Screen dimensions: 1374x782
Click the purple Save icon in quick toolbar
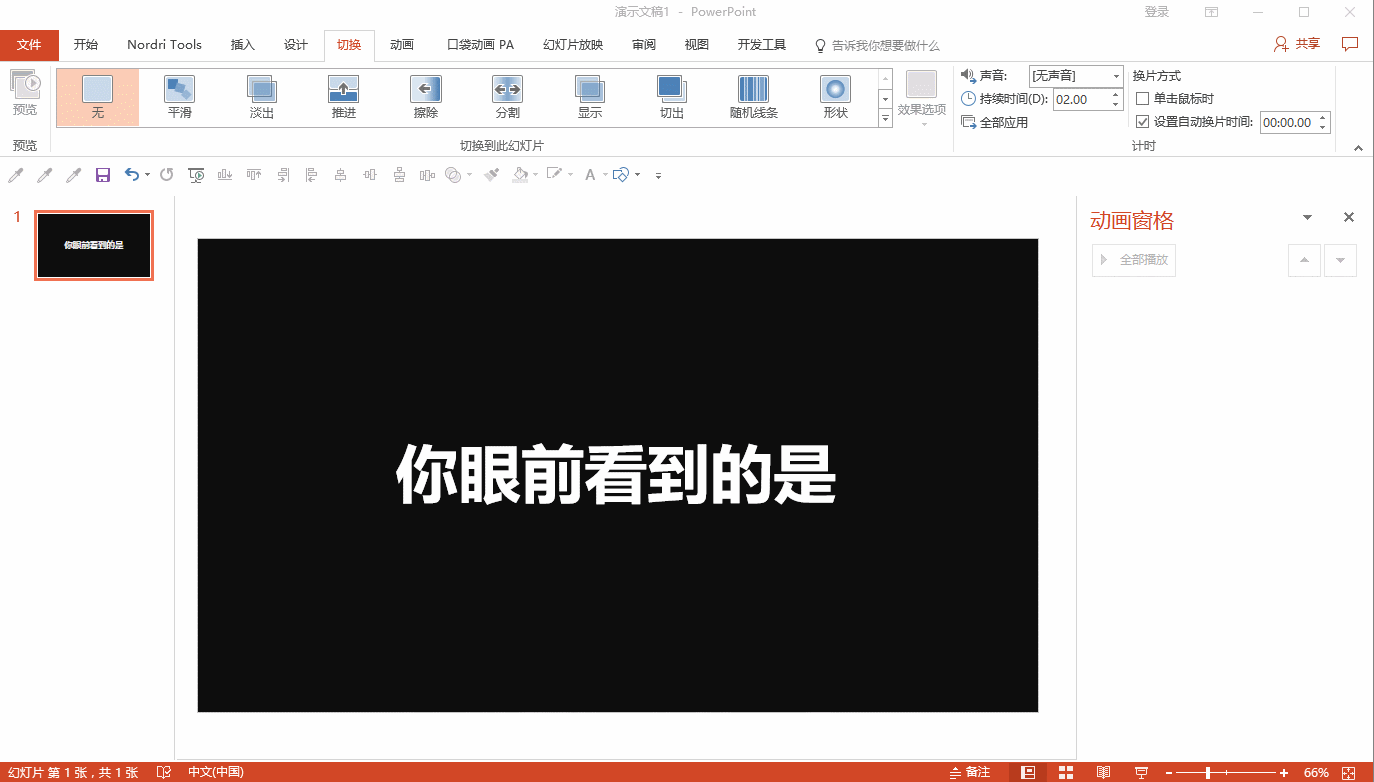pos(102,175)
